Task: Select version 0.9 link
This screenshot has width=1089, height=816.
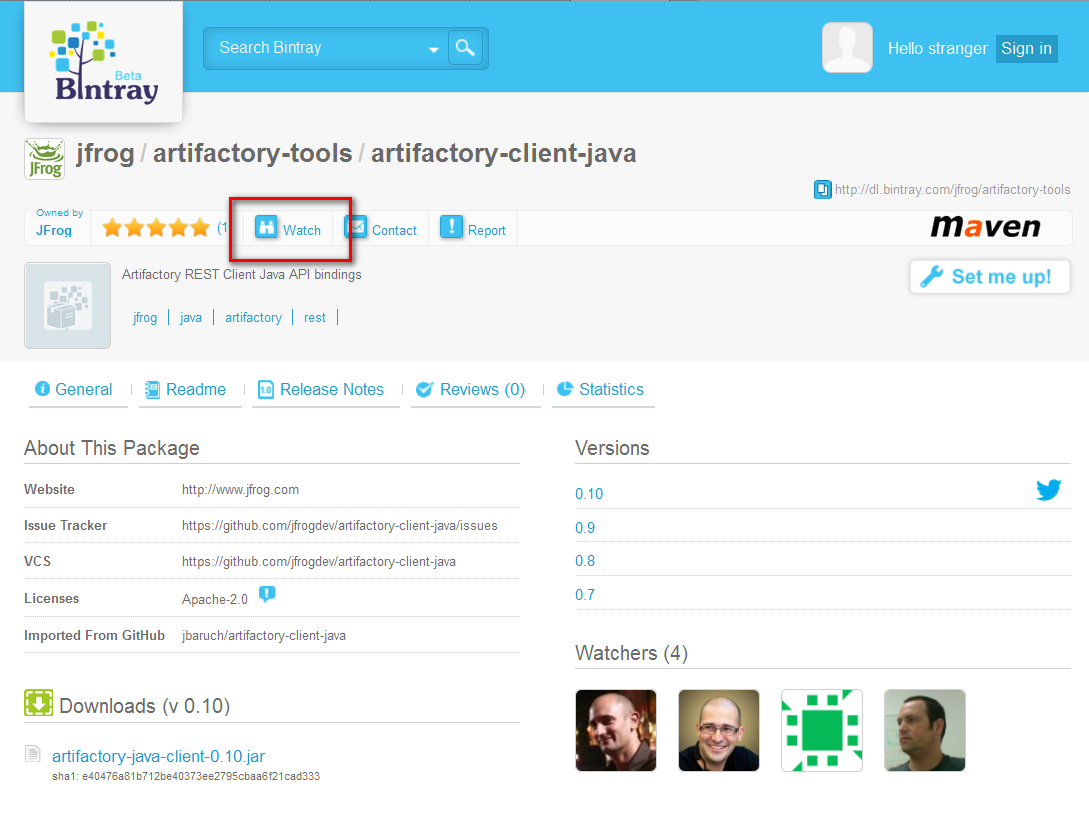Action: (585, 528)
